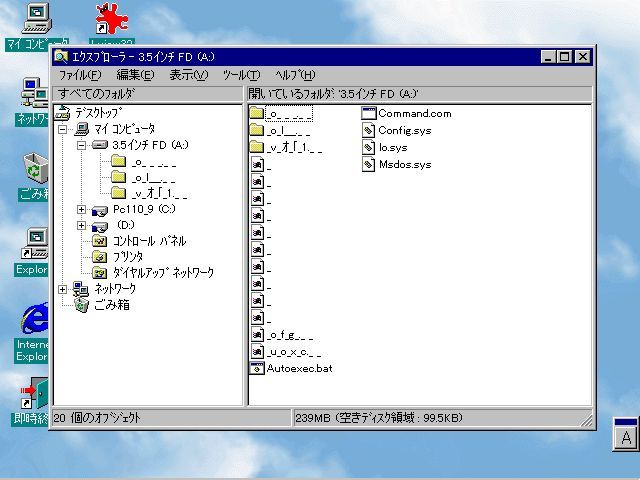Click the すべてのフォルダ pane header
This screenshot has width=640, height=480.
[148, 94]
